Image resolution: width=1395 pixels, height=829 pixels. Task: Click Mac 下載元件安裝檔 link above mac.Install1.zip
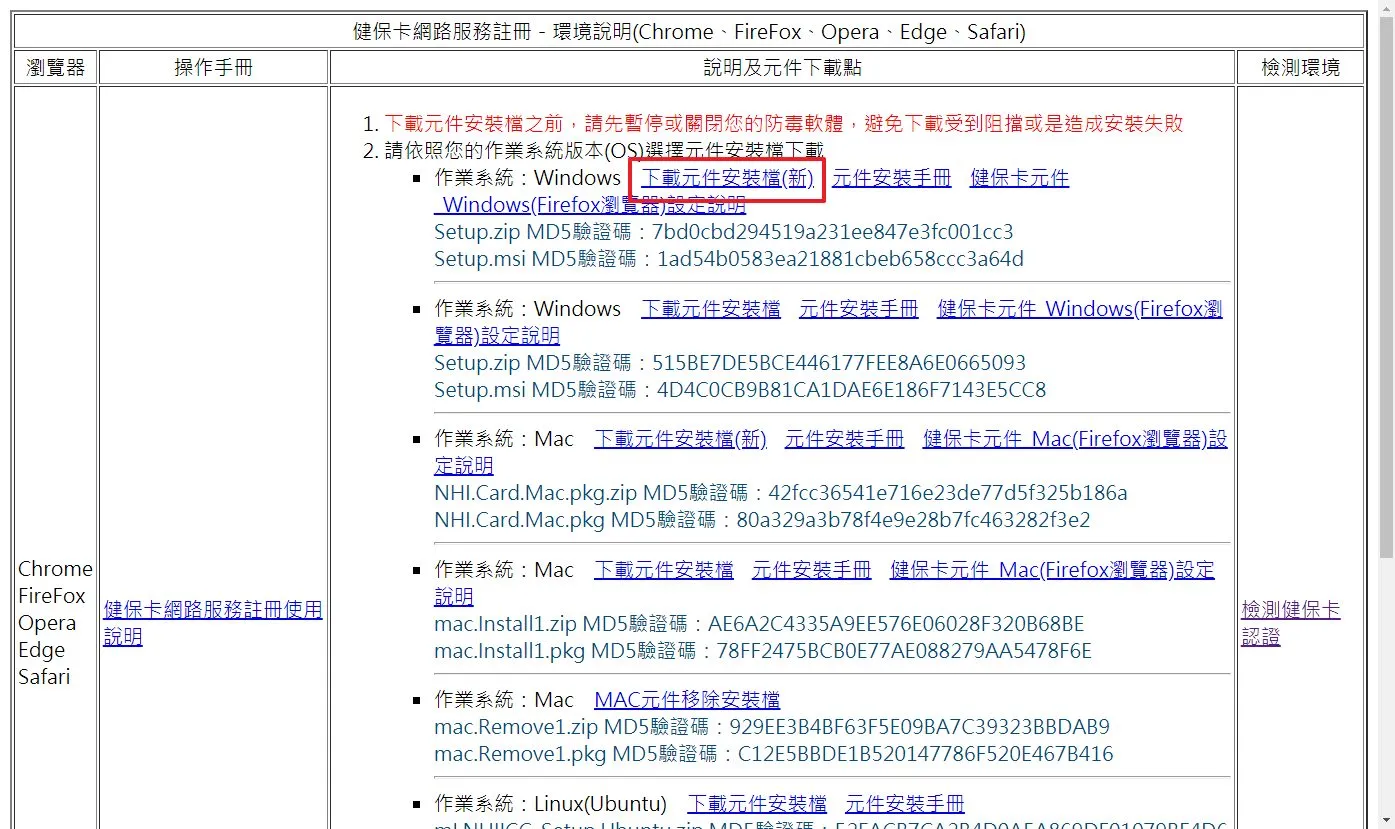point(664,570)
